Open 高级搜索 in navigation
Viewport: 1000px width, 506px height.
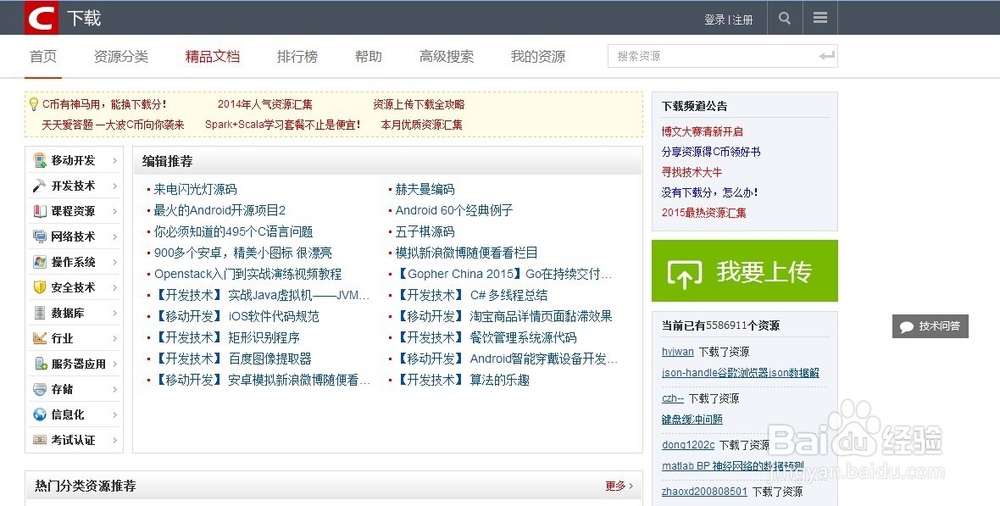(446, 56)
